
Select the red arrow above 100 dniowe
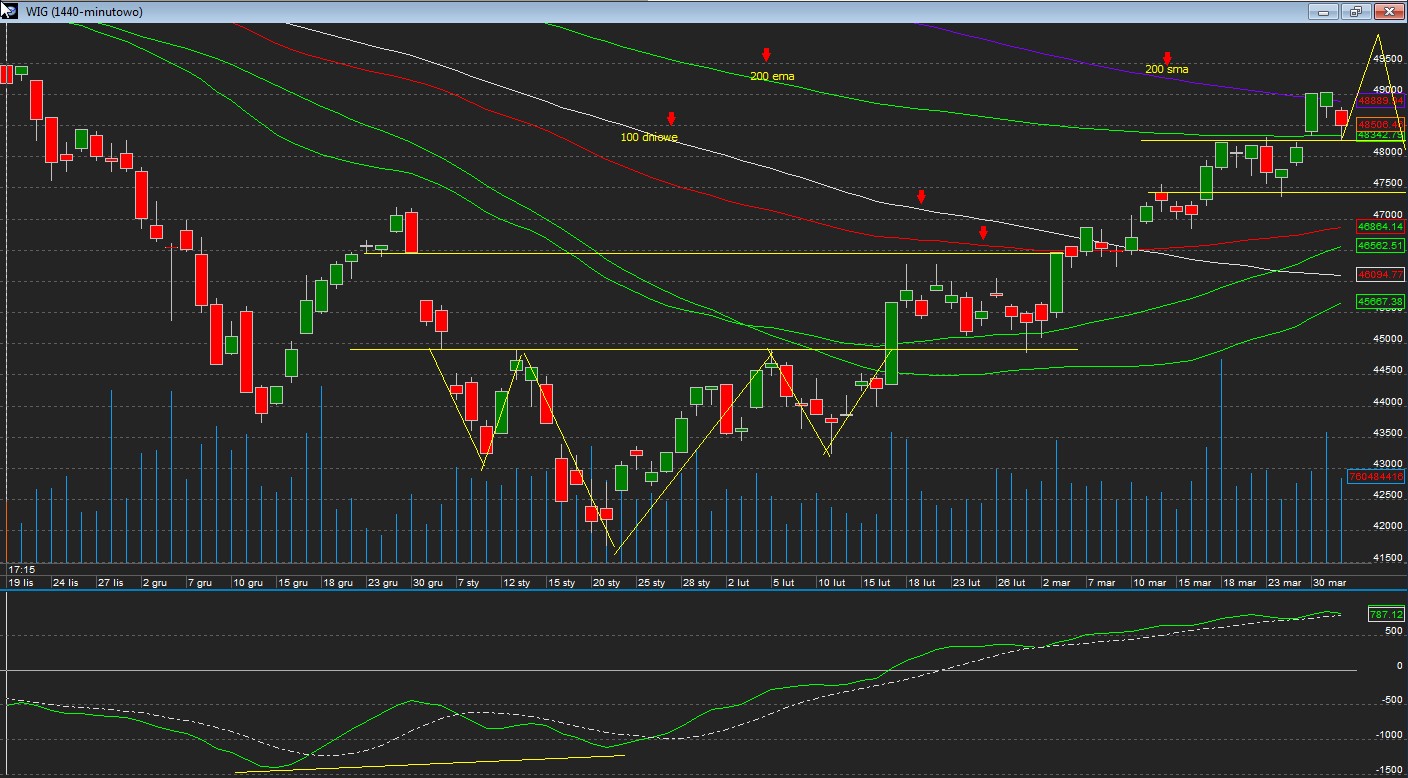coord(671,118)
